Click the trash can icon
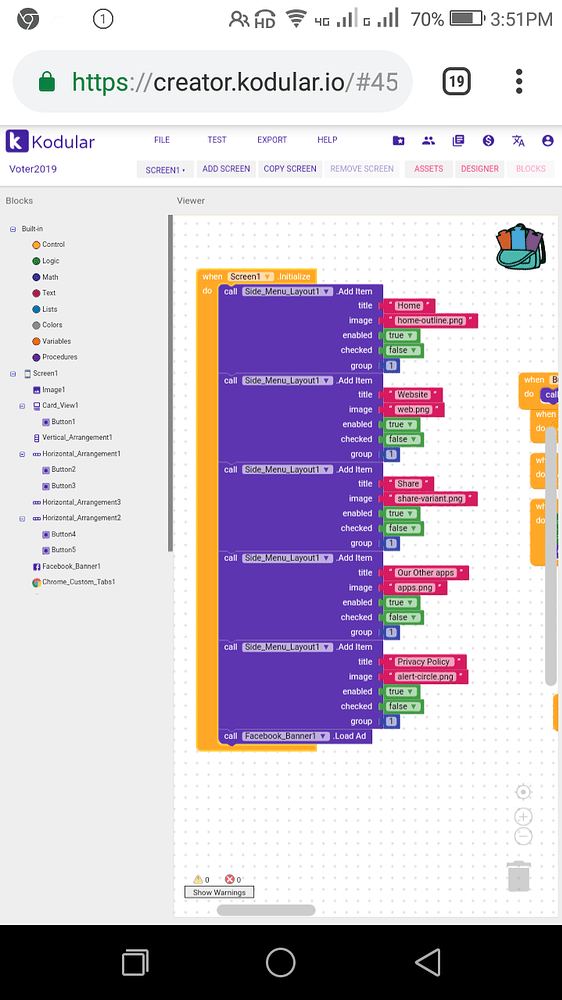This screenshot has height=1000, width=562. (519, 876)
